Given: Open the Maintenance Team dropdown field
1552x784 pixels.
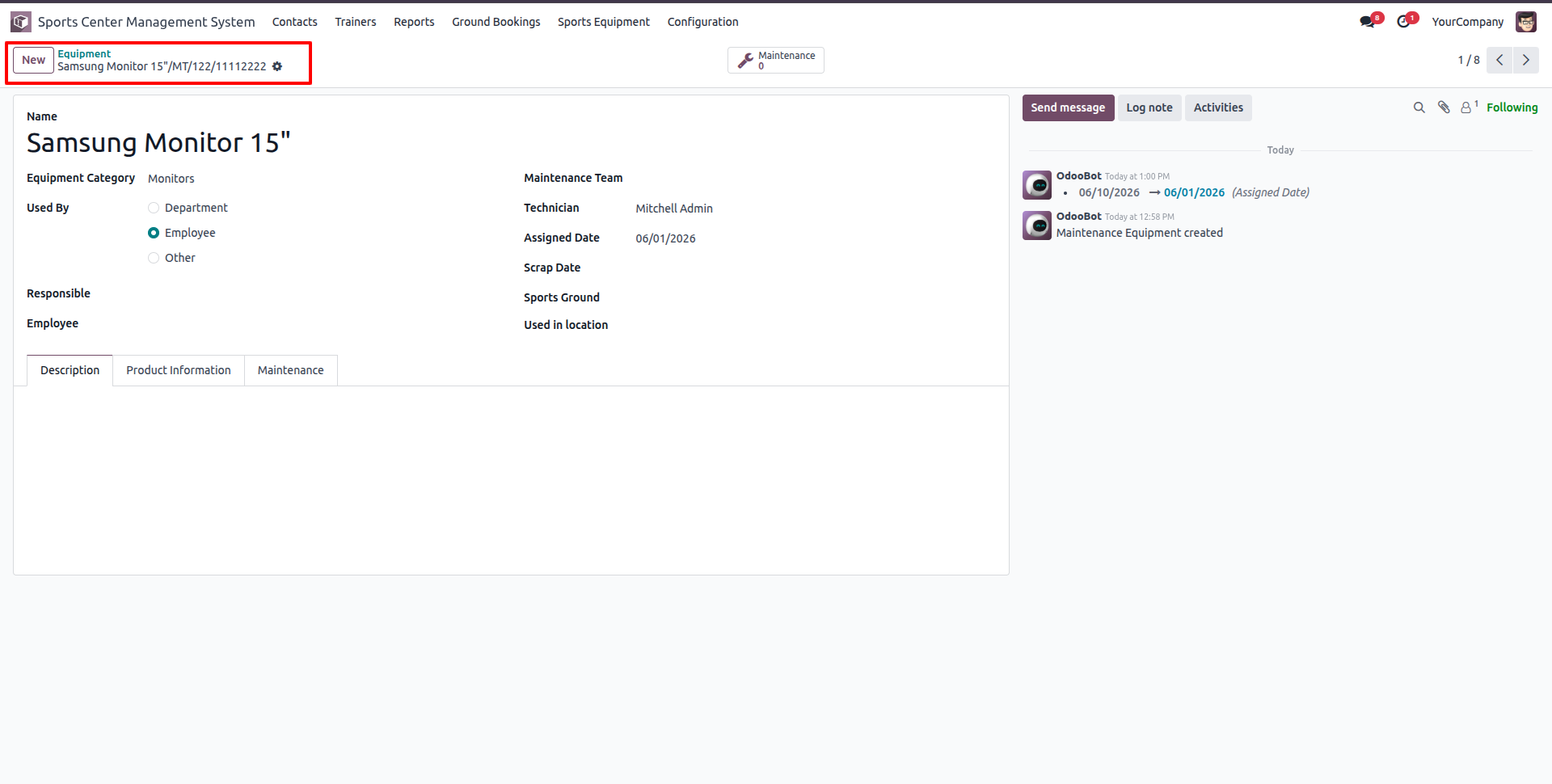Looking at the screenshot, I should click(816, 179).
